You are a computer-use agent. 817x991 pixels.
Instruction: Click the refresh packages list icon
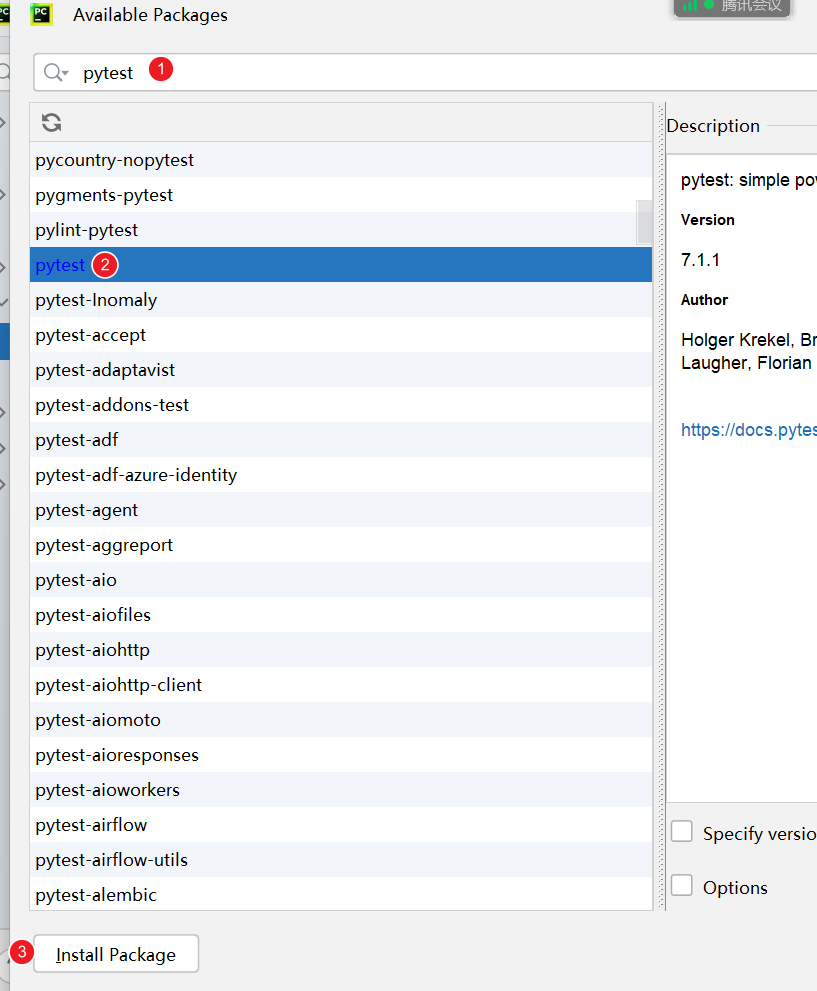click(x=51, y=123)
